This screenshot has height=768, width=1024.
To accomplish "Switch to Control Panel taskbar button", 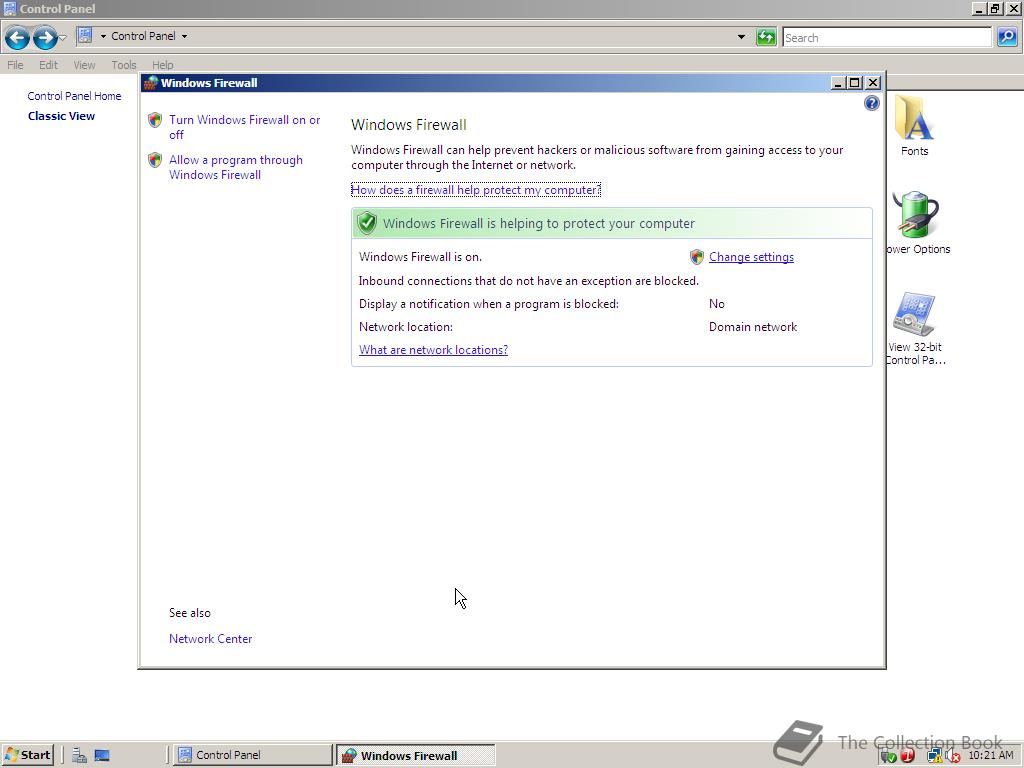I will [253, 755].
